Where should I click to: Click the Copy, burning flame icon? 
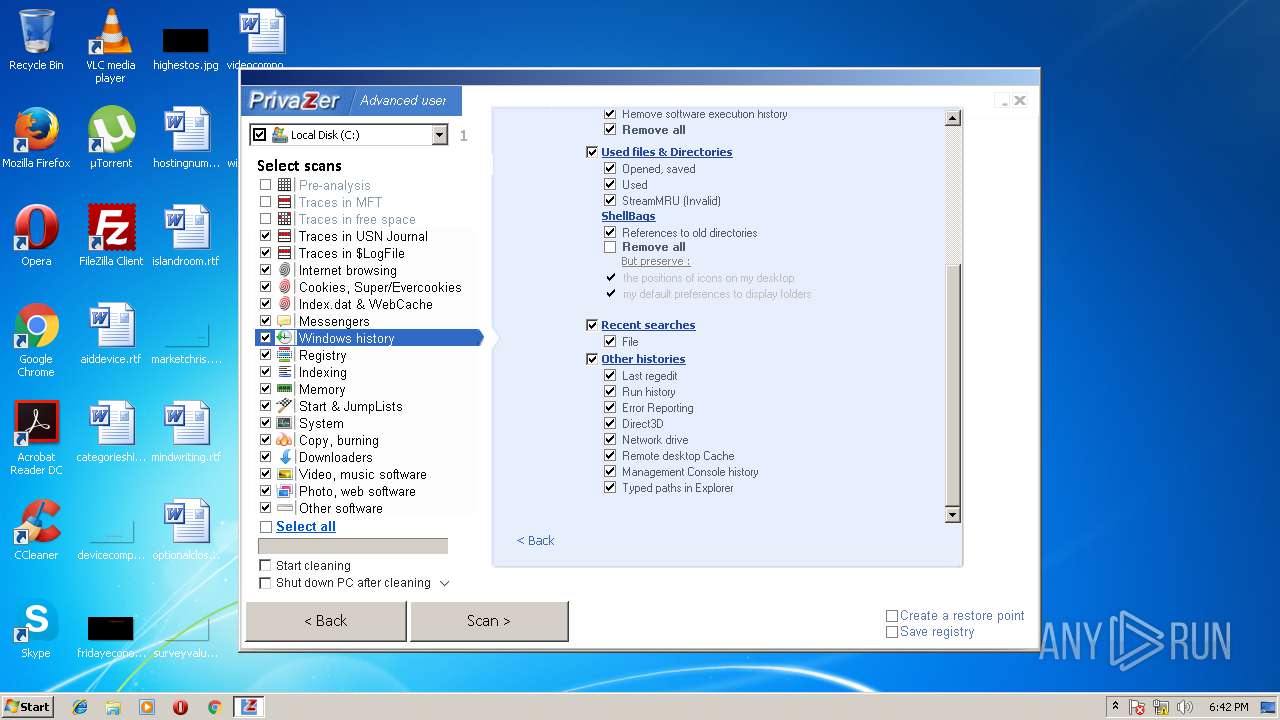tap(285, 440)
